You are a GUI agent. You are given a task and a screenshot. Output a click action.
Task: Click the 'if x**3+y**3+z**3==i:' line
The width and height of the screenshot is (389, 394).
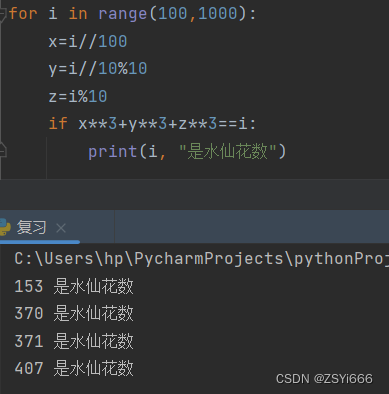tap(153, 124)
